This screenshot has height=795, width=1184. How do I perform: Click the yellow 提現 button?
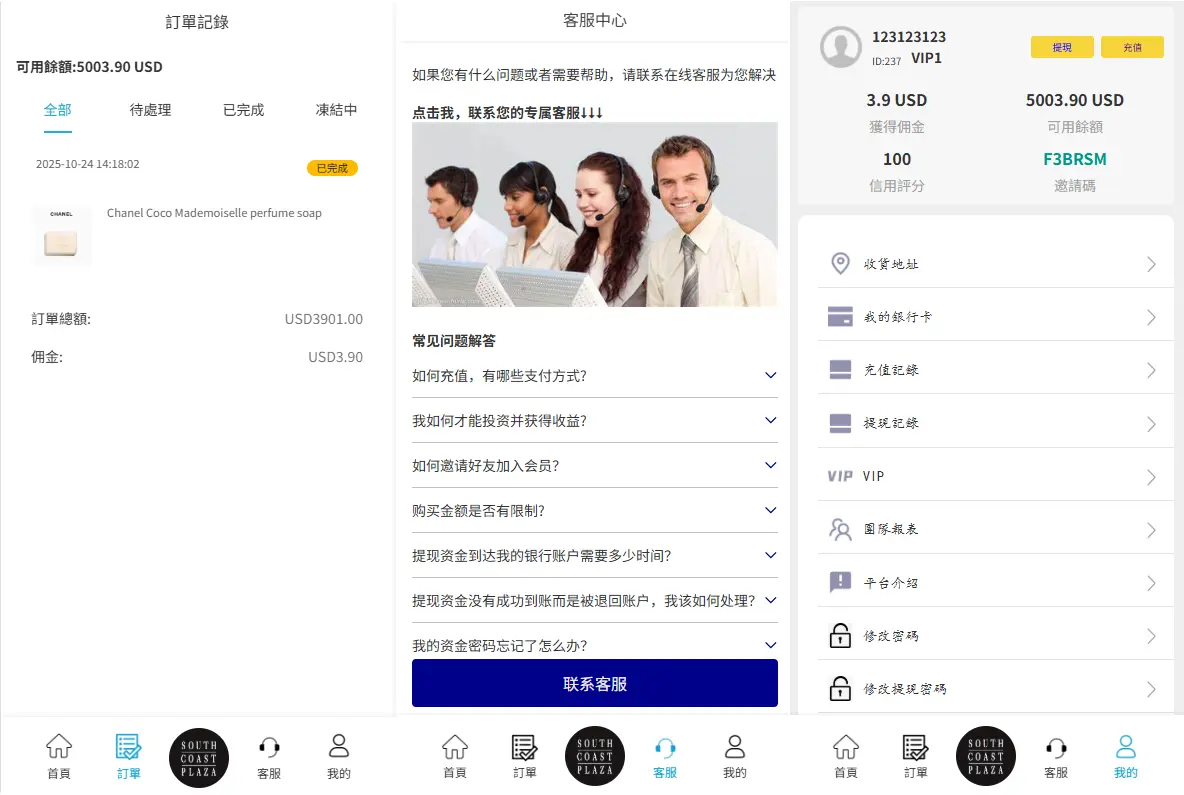tap(1062, 47)
